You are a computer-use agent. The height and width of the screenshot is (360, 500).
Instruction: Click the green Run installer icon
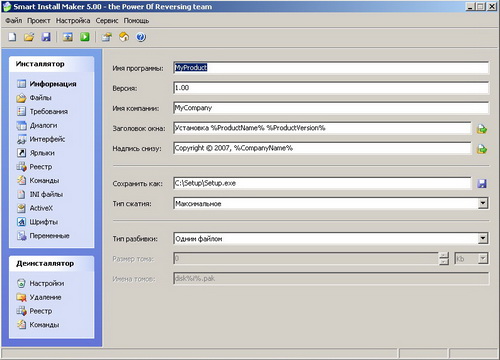click(85, 37)
